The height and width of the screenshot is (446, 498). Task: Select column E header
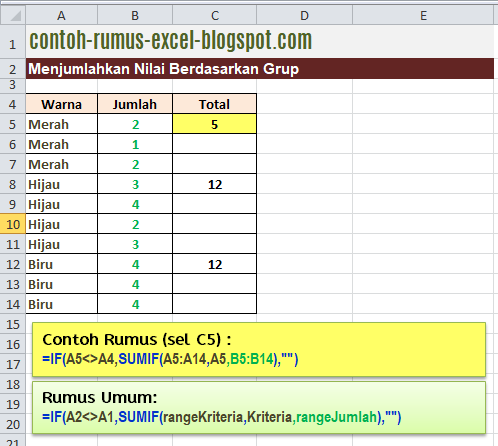(x=423, y=15)
